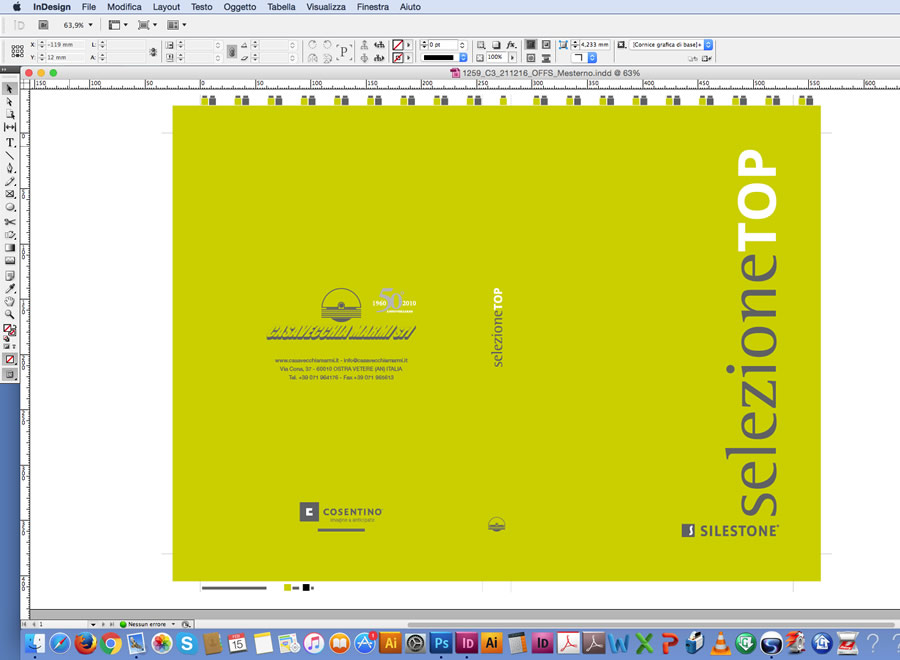
Task: Choose the Hand tool
Action: pos(10,301)
